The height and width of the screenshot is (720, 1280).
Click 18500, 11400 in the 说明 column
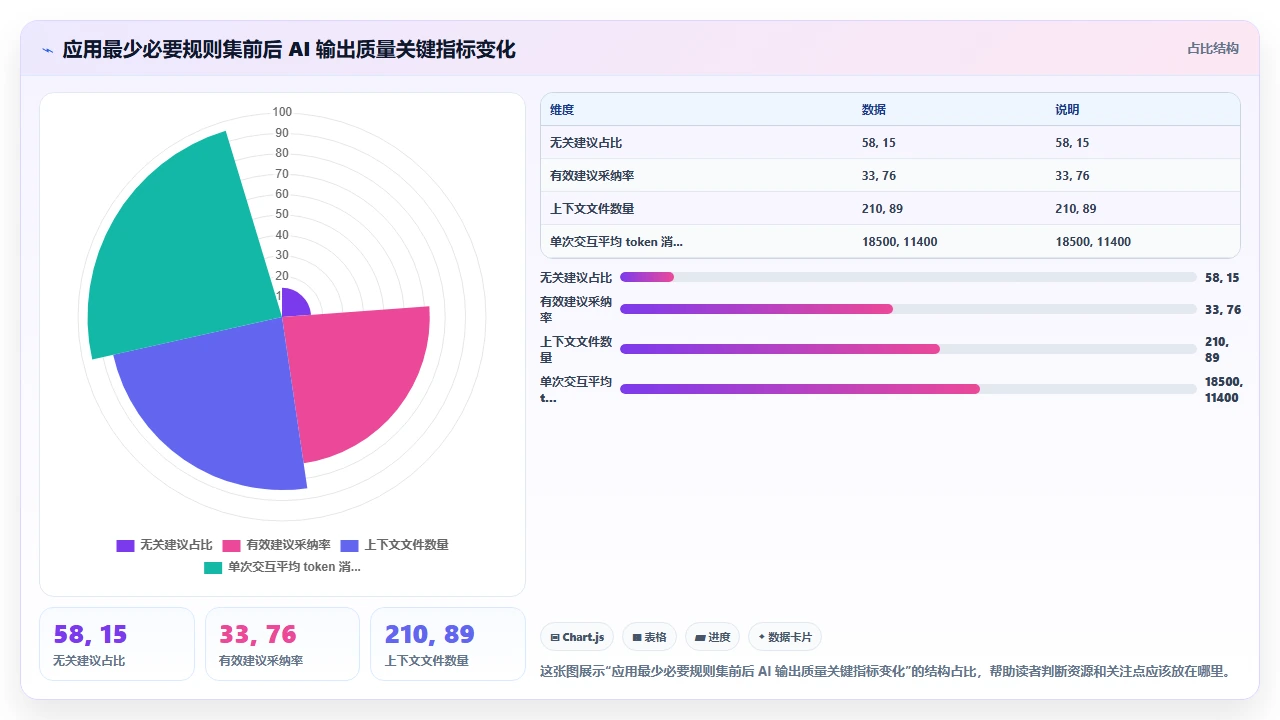1093,242
